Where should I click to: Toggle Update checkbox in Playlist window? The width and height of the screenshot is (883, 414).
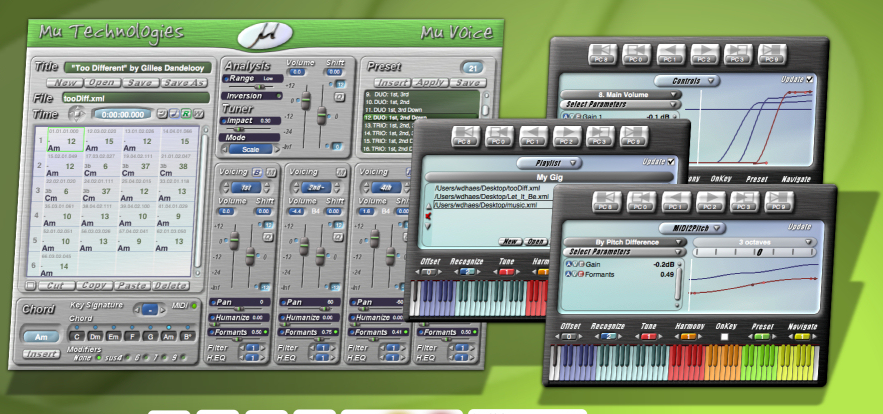671,162
